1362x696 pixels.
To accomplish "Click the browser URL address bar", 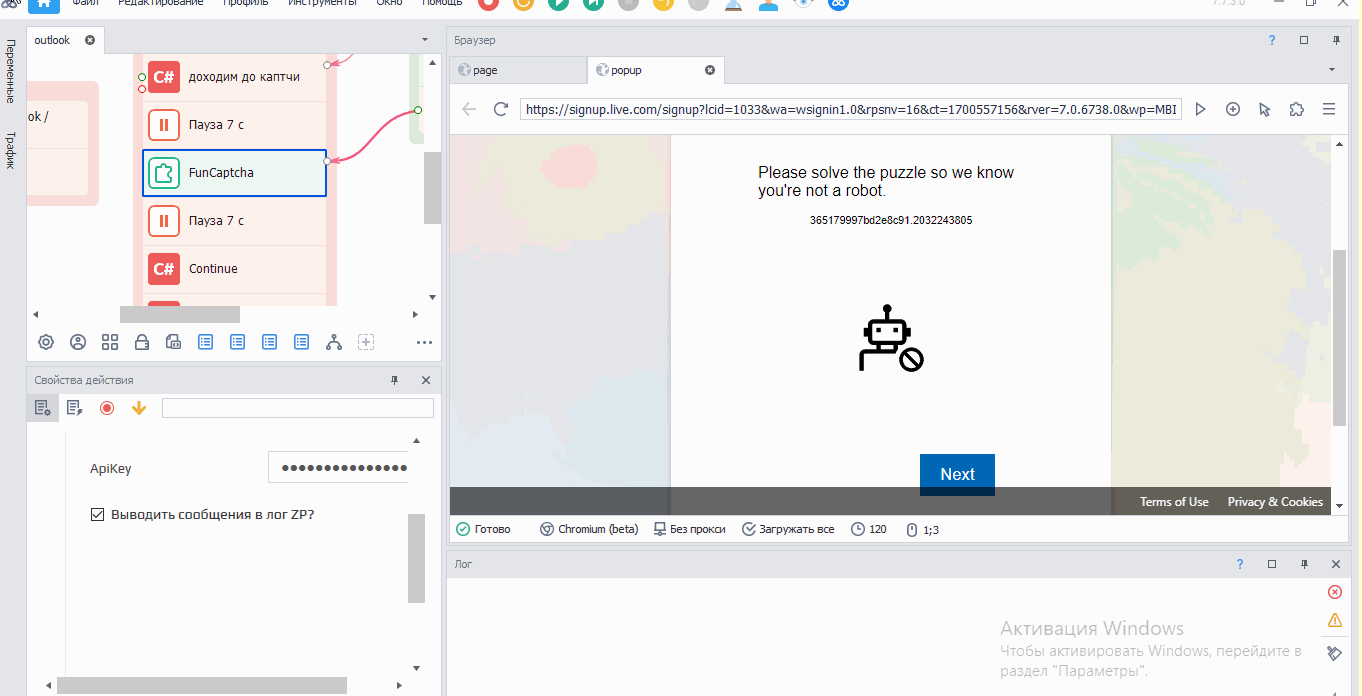I will 851,109.
